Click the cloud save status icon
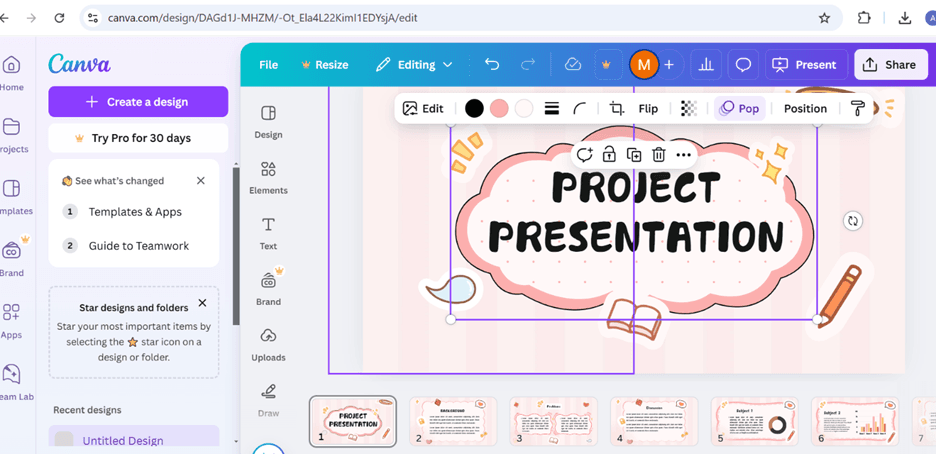 (572, 64)
